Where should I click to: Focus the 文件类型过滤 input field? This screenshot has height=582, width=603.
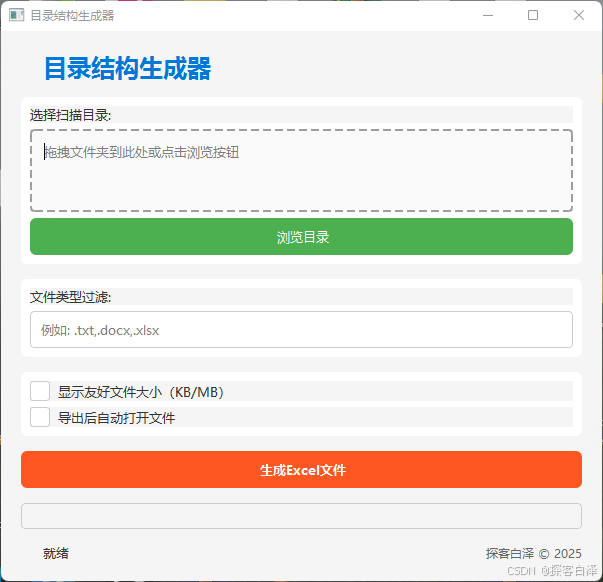click(x=301, y=330)
